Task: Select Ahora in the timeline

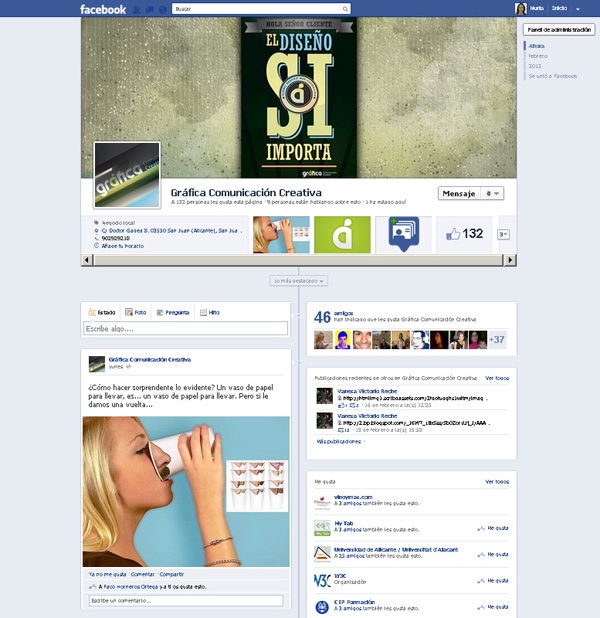Action: coord(536,46)
